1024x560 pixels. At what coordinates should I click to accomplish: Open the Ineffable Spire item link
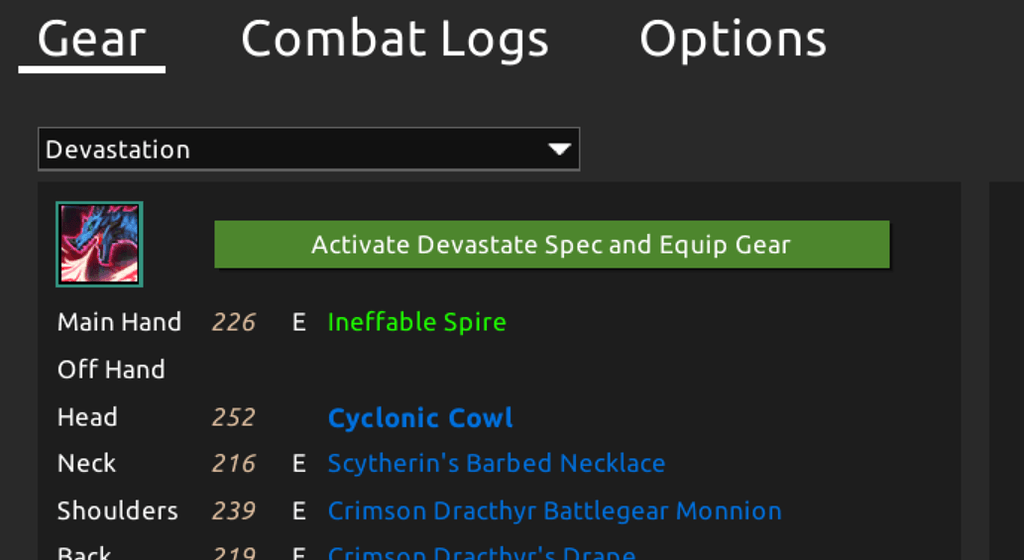point(417,322)
